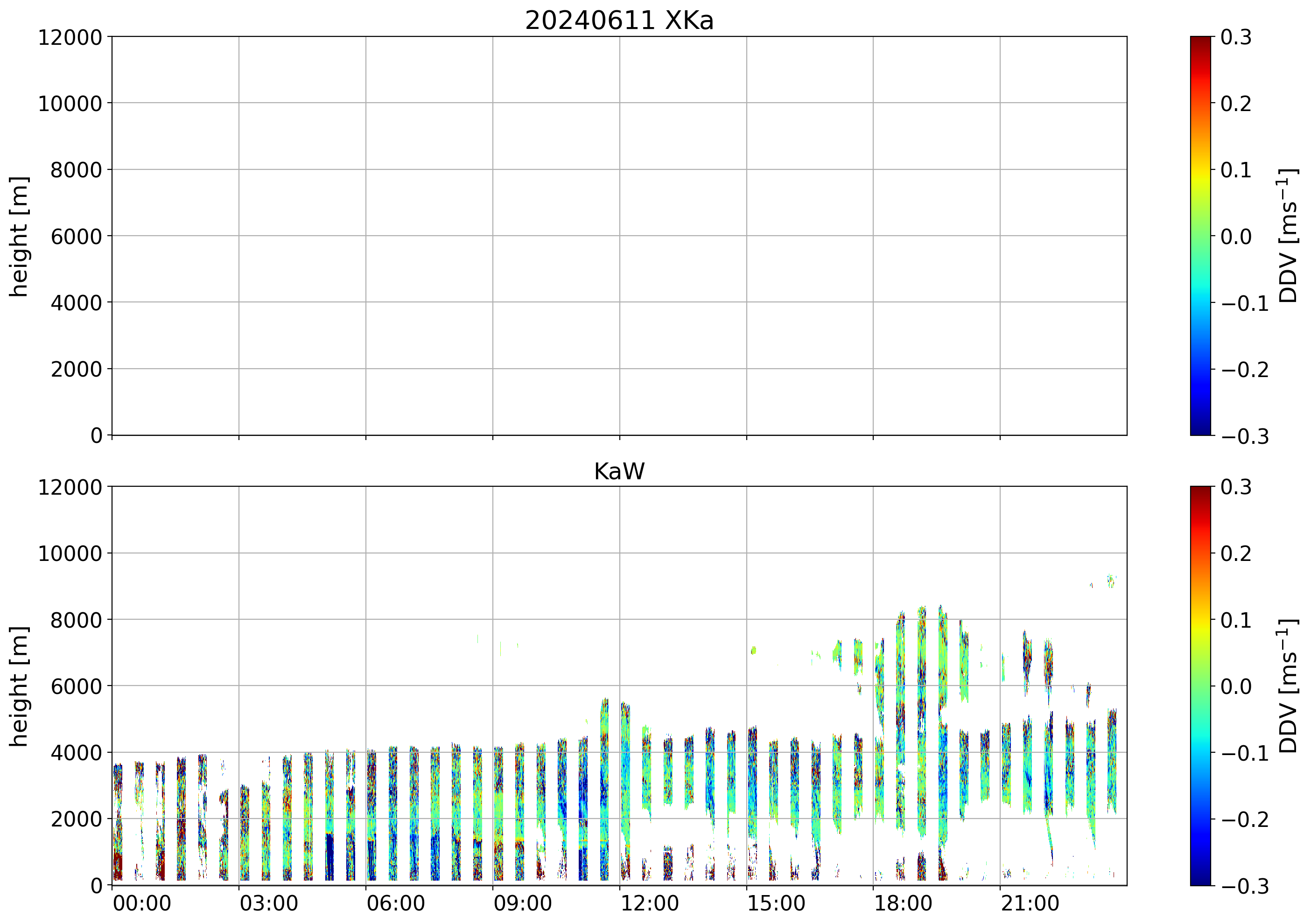Screen dimensions: 1311x924
Task: Click the top plot's 'height [m]' axis label
Action: pos(19,236)
